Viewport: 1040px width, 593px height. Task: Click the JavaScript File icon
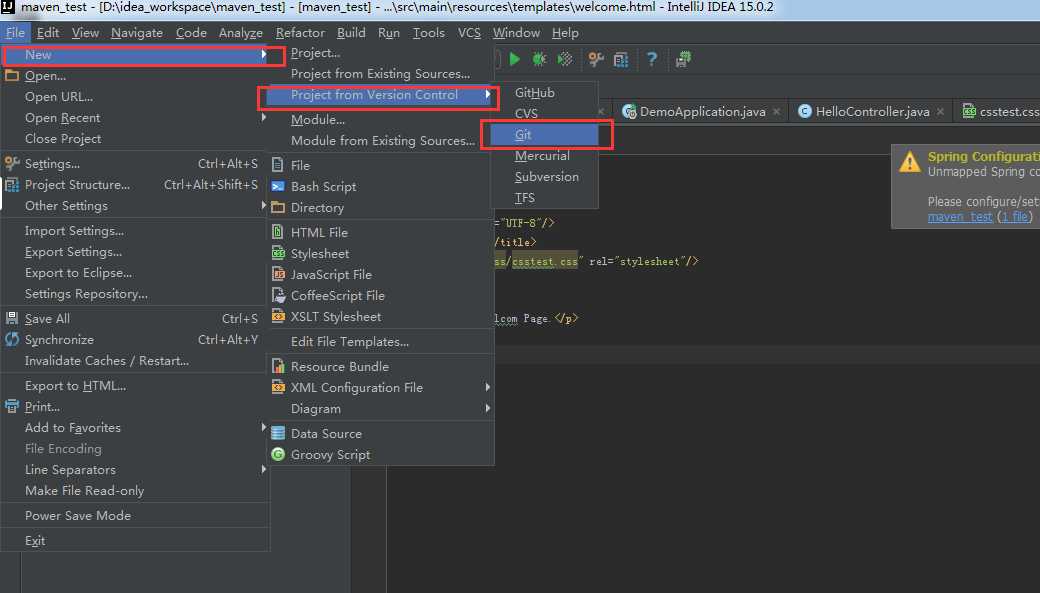[279, 275]
